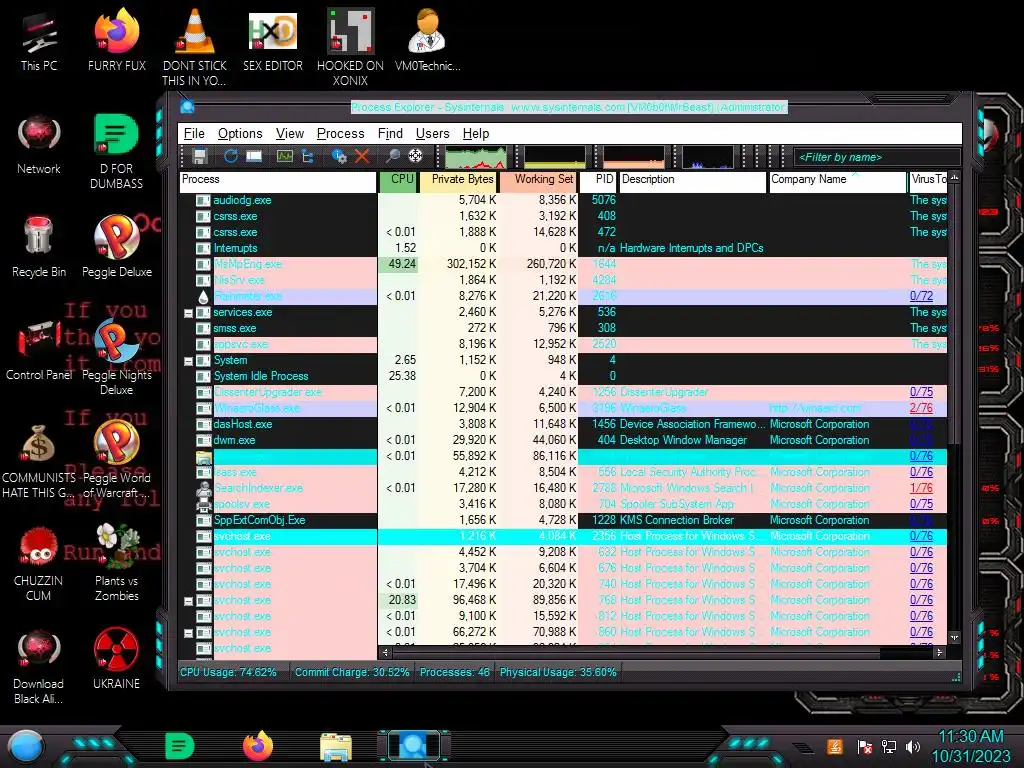1024x768 pixels.
Task: Select the dasHost.exe process row
Action: tap(564, 424)
